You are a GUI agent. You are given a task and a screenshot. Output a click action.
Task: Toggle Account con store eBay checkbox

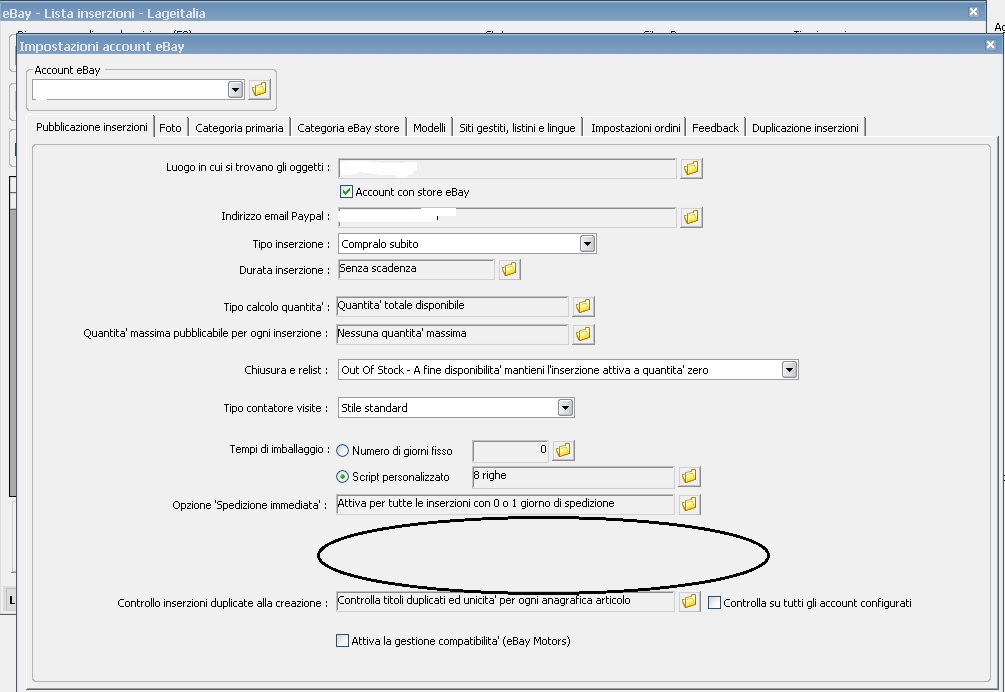[x=346, y=192]
